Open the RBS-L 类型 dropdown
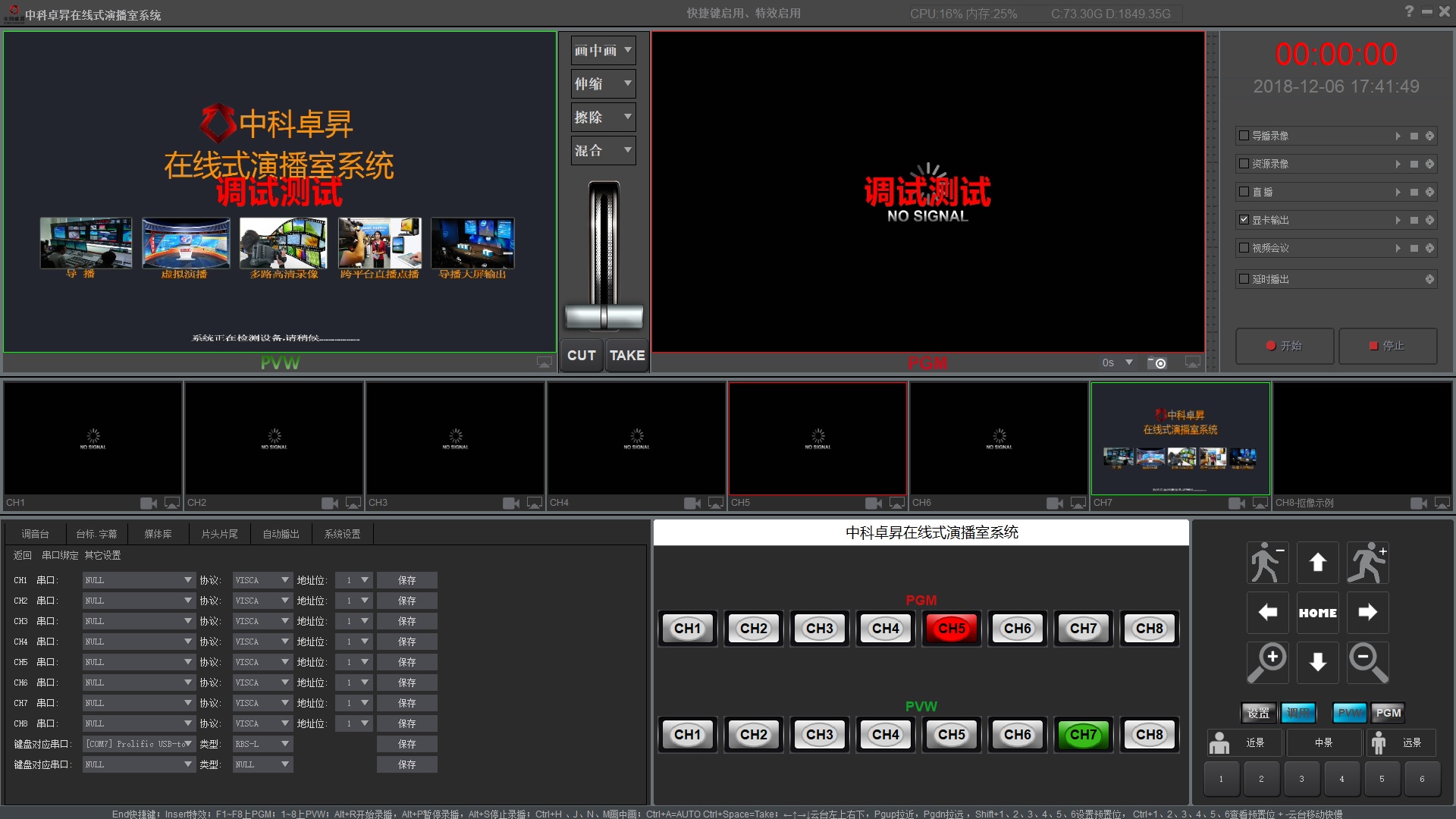Viewport: 1456px width, 819px height. pos(262,744)
